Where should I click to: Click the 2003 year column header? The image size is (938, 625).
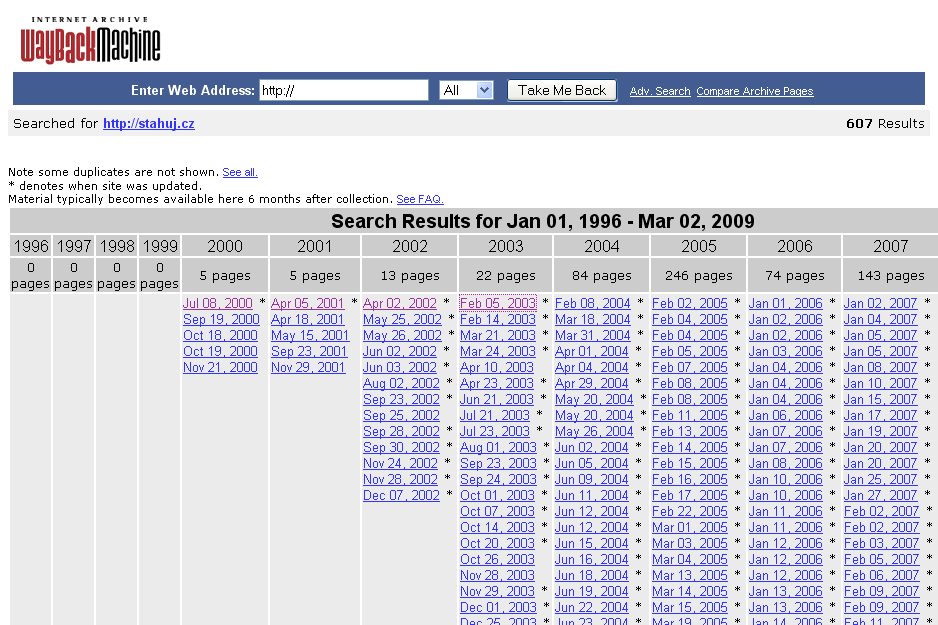click(505, 246)
